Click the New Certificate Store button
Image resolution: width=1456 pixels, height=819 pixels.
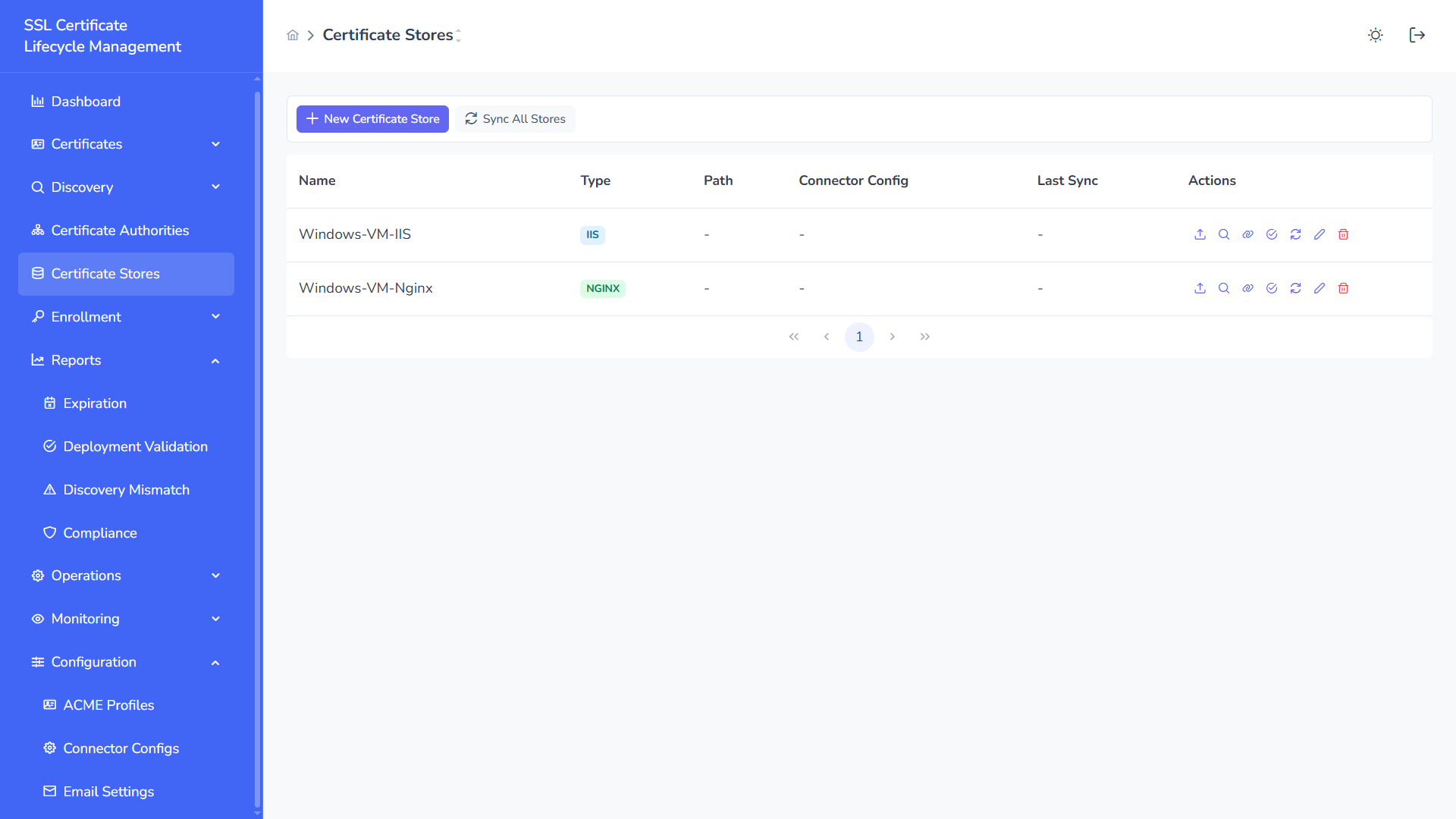[372, 118]
